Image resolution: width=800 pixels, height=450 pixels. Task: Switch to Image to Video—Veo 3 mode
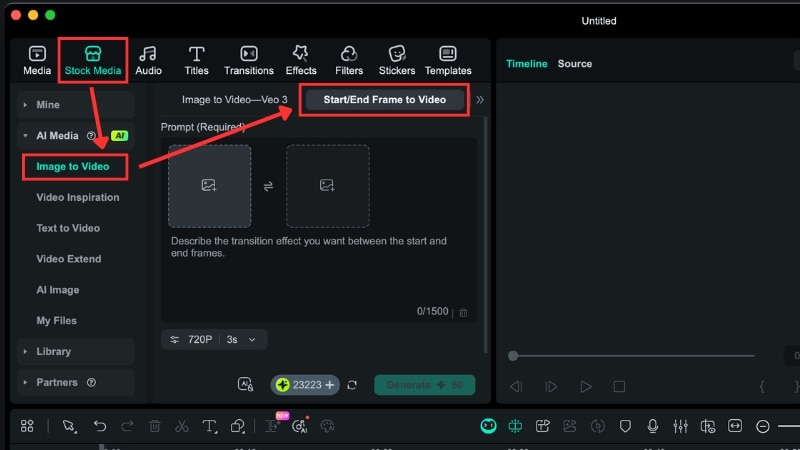tap(234, 99)
